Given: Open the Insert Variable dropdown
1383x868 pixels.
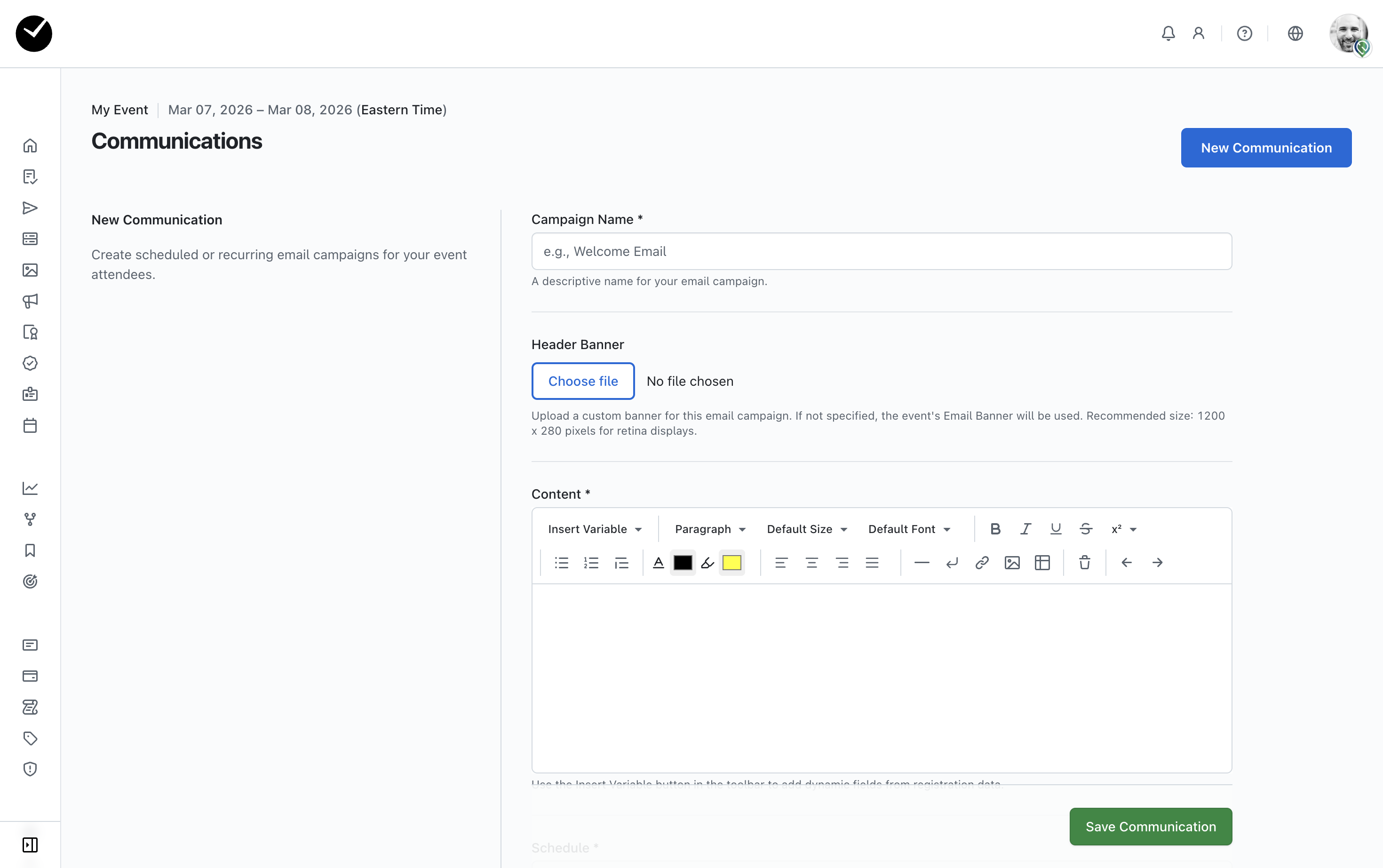Looking at the screenshot, I should [594, 529].
